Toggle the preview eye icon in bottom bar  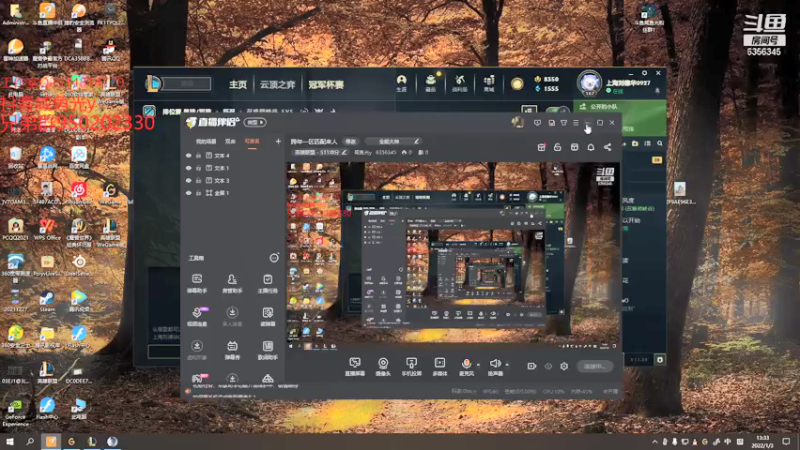548,366
